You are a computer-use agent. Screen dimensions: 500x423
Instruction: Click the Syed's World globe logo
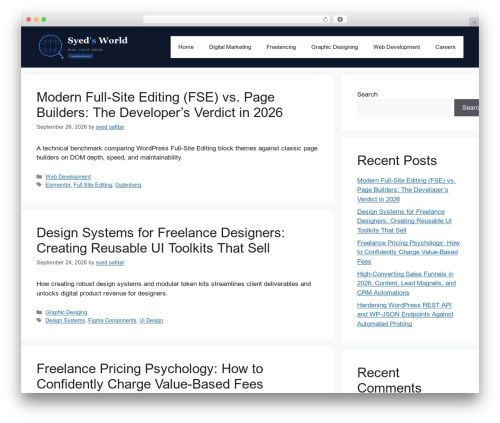(x=51, y=46)
